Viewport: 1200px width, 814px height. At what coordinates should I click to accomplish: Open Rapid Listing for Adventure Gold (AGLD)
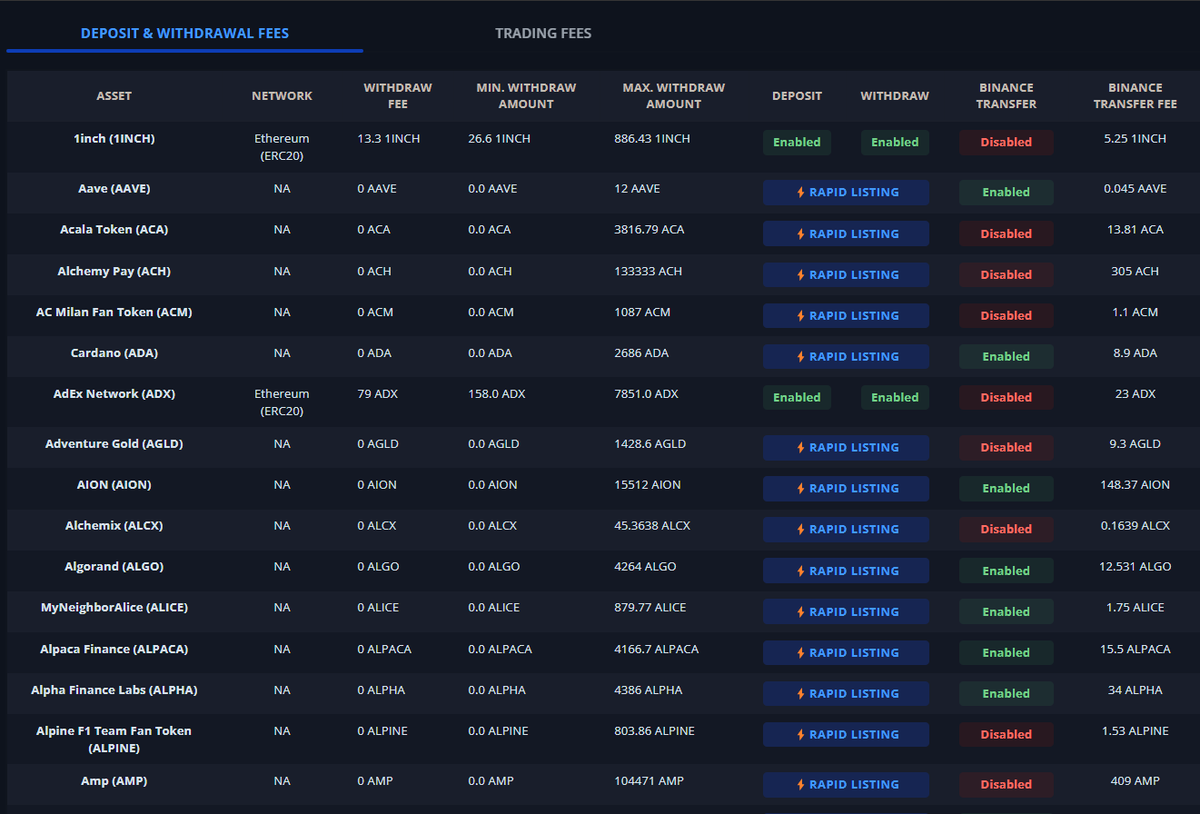tap(846, 447)
